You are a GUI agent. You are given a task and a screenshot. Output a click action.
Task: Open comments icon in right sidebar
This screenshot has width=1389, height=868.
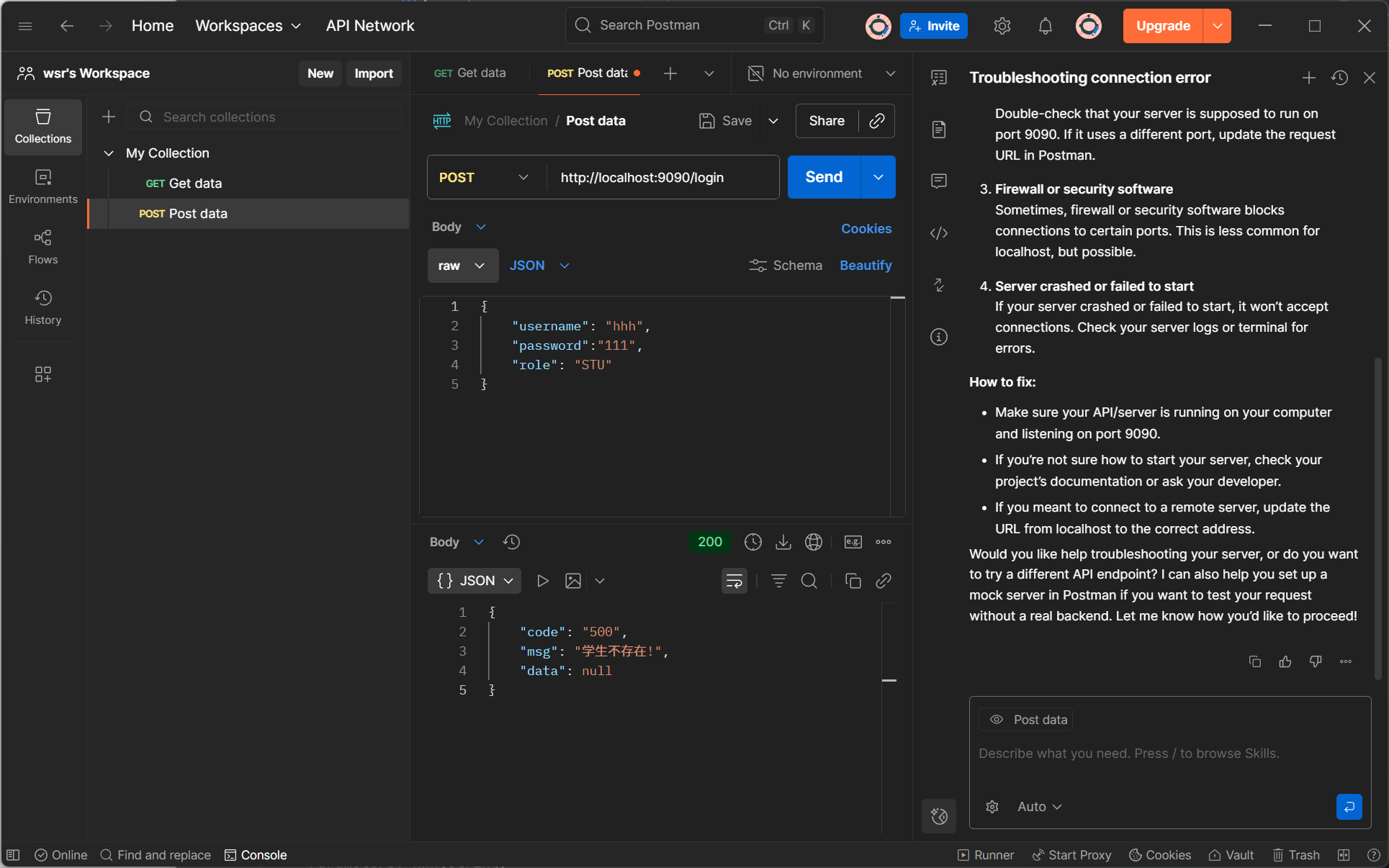click(x=939, y=181)
